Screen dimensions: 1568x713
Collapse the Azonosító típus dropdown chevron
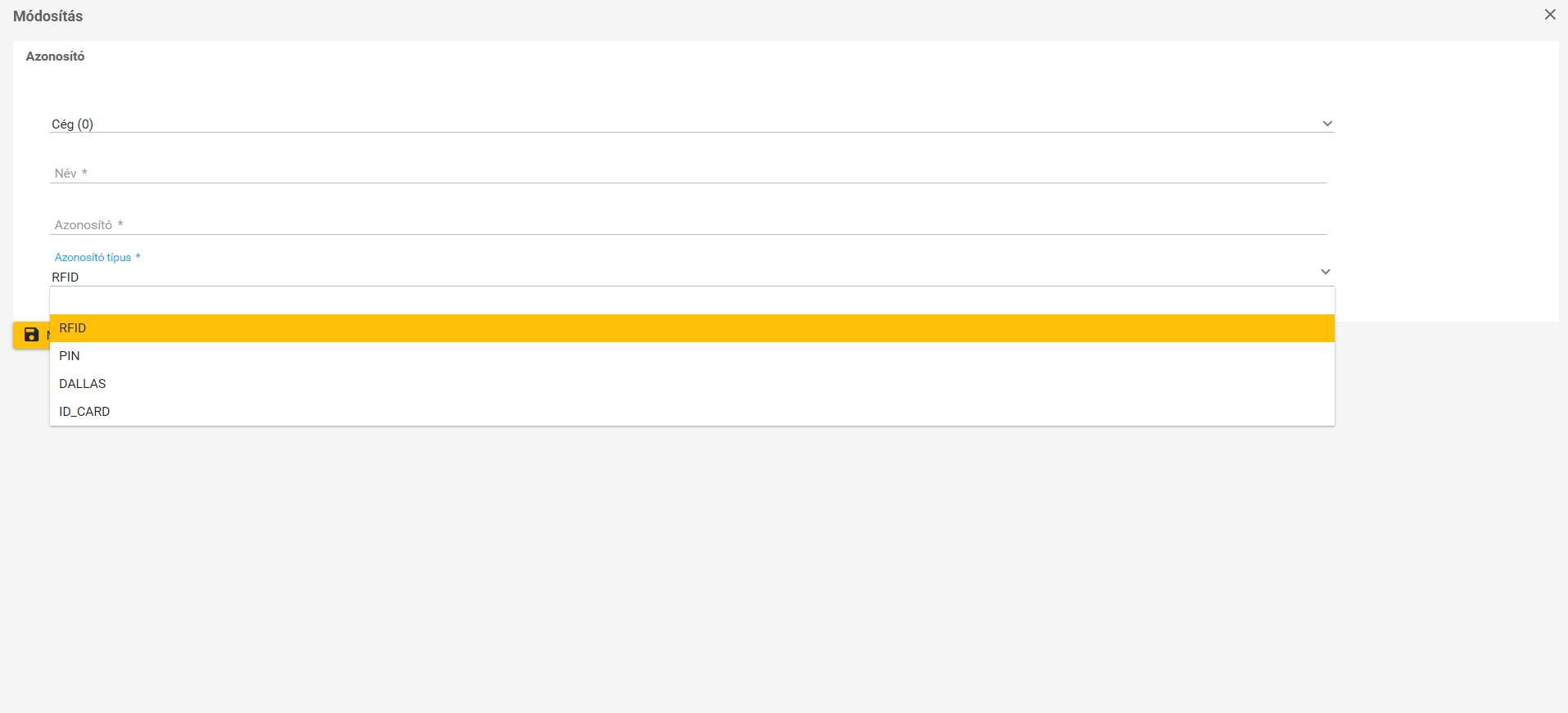click(1326, 272)
